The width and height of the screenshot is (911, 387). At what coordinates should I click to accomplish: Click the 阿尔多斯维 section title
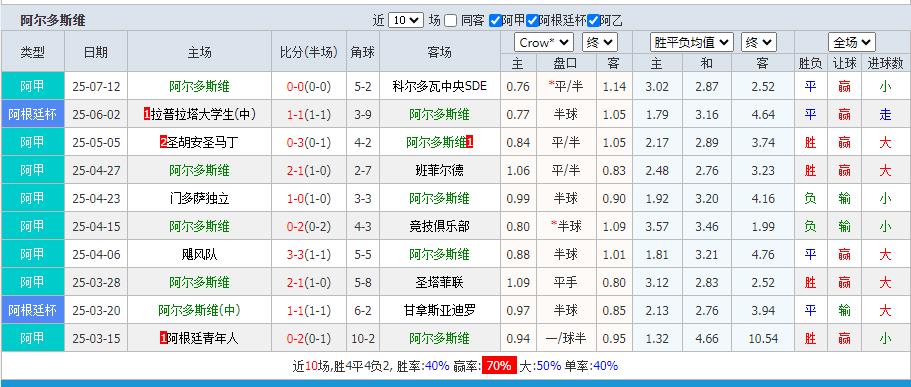tap(53, 21)
